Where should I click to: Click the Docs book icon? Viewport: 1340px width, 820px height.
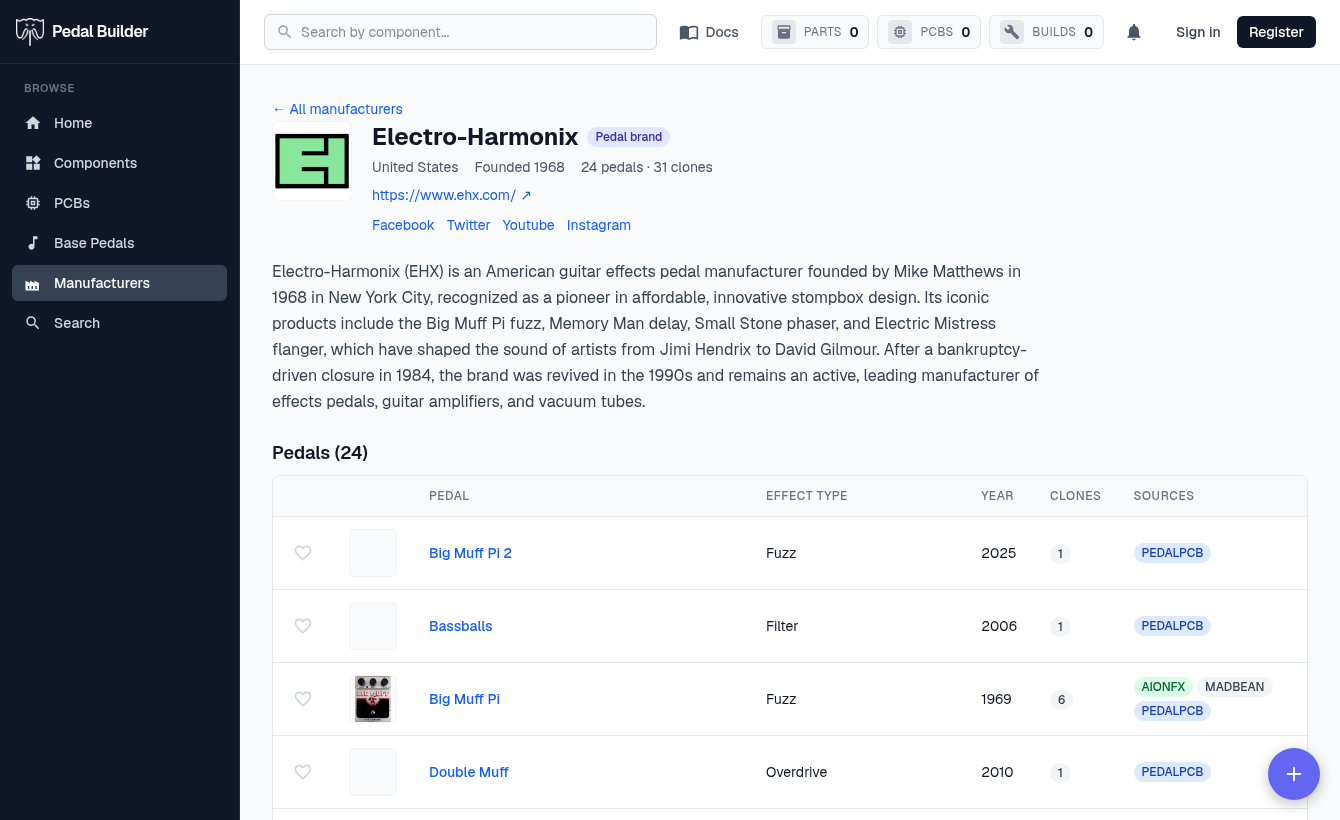689,32
